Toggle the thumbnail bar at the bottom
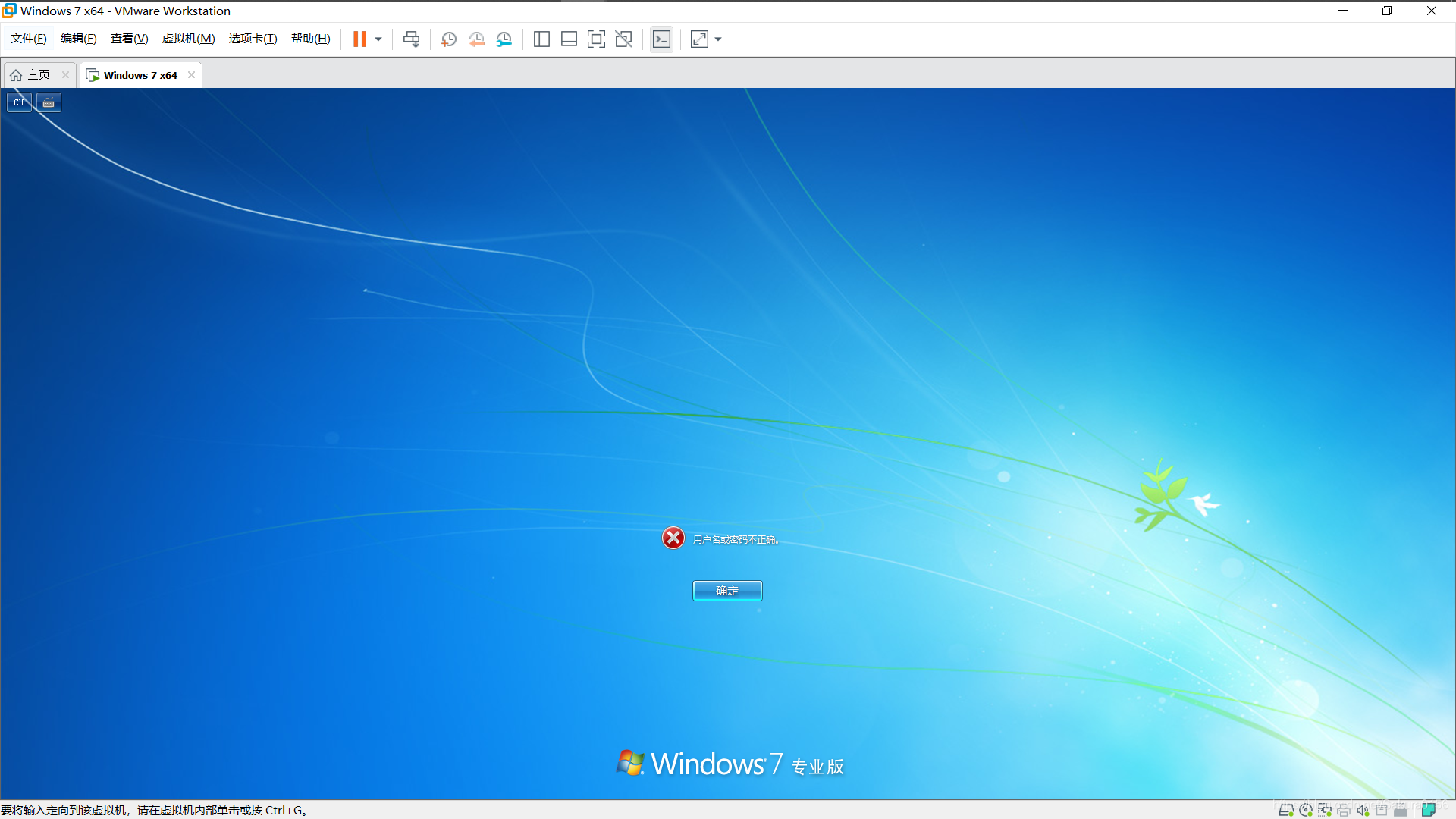The height and width of the screenshot is (819, 1456). (x=569, y=39)
